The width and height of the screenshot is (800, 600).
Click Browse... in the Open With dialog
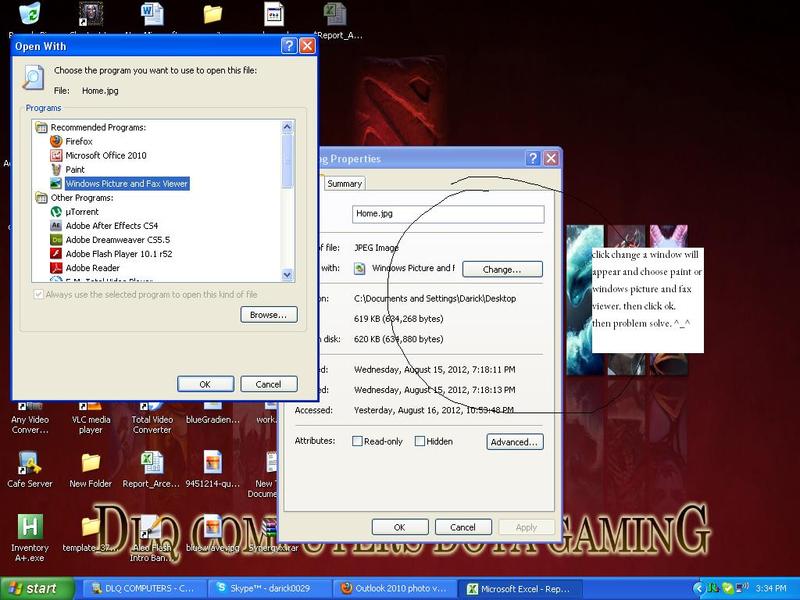(x=269, y=315)
